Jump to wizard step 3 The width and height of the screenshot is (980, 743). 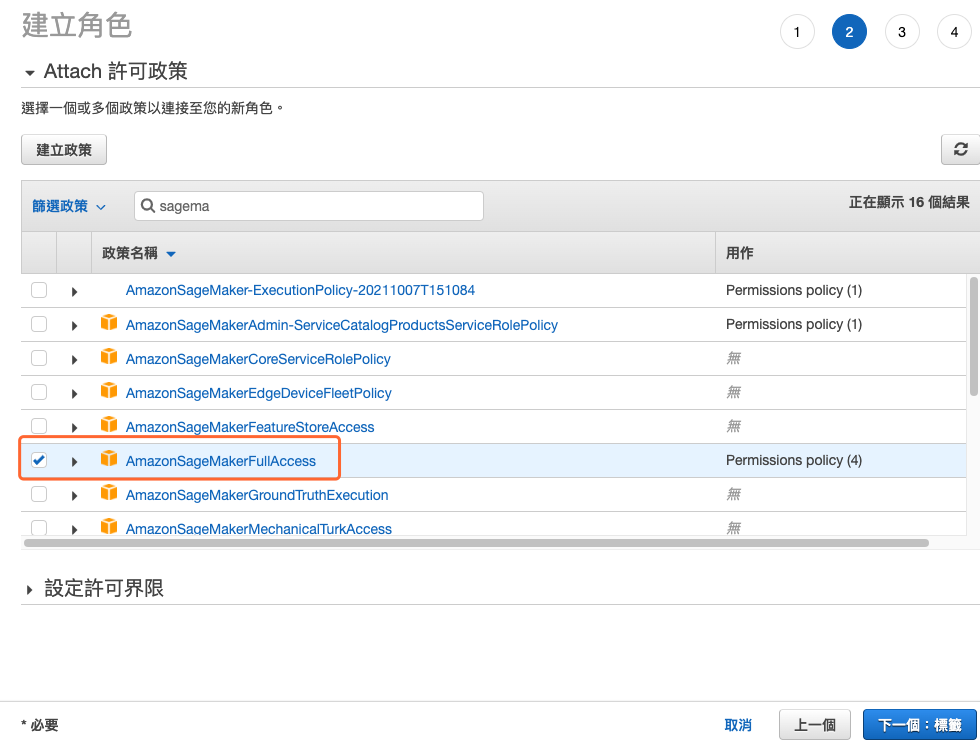click(902, 32)
